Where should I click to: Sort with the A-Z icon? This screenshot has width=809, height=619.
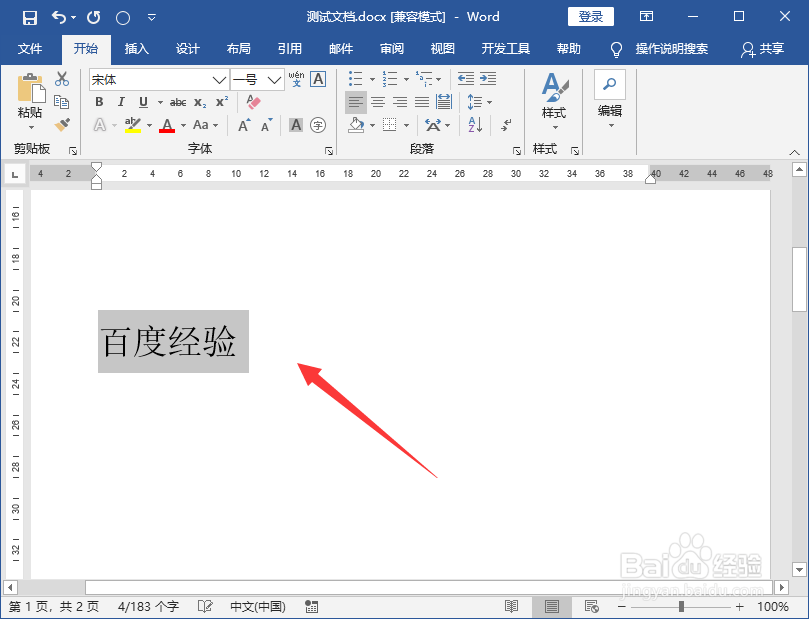pyautogui.click(x=475, y=125)
